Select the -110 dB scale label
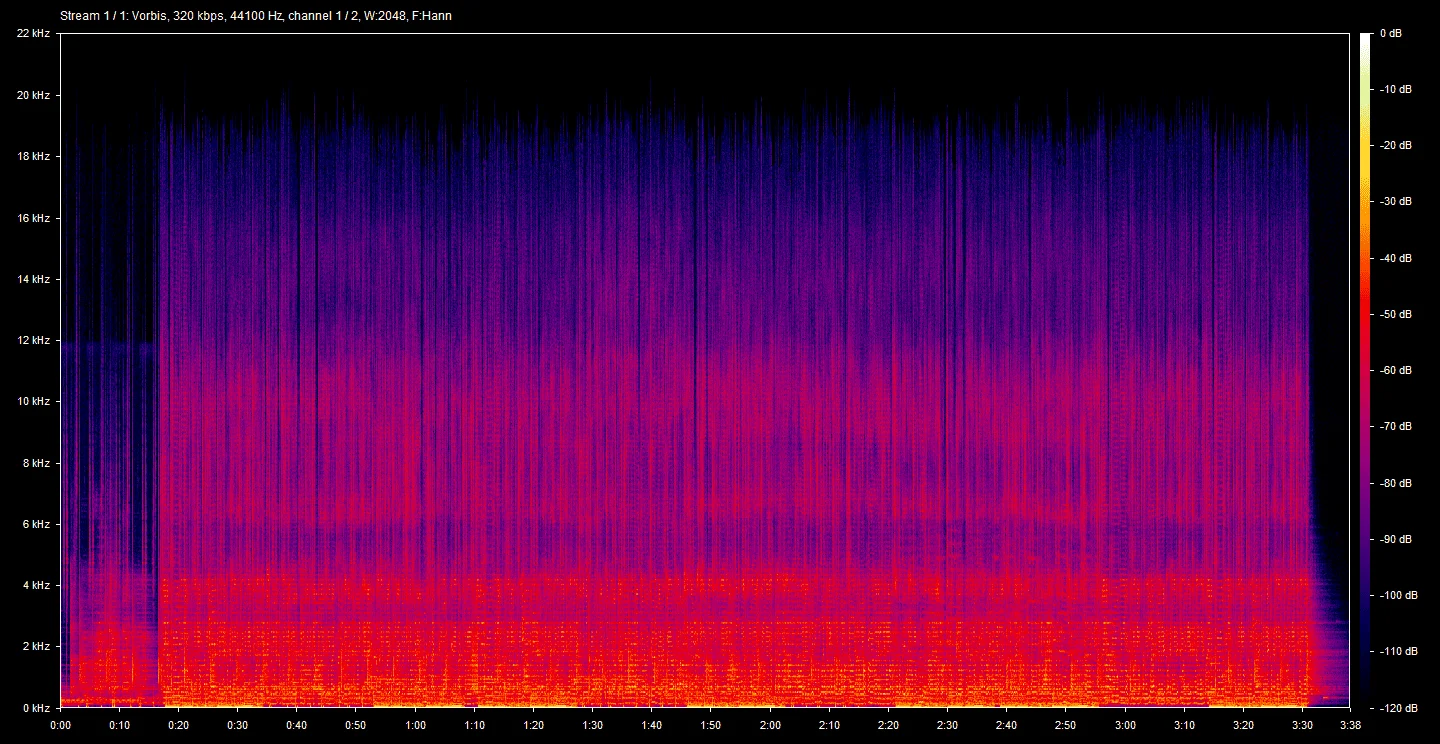The width and height of the screenshot is (1440, 744). [x=1398, y=651]
